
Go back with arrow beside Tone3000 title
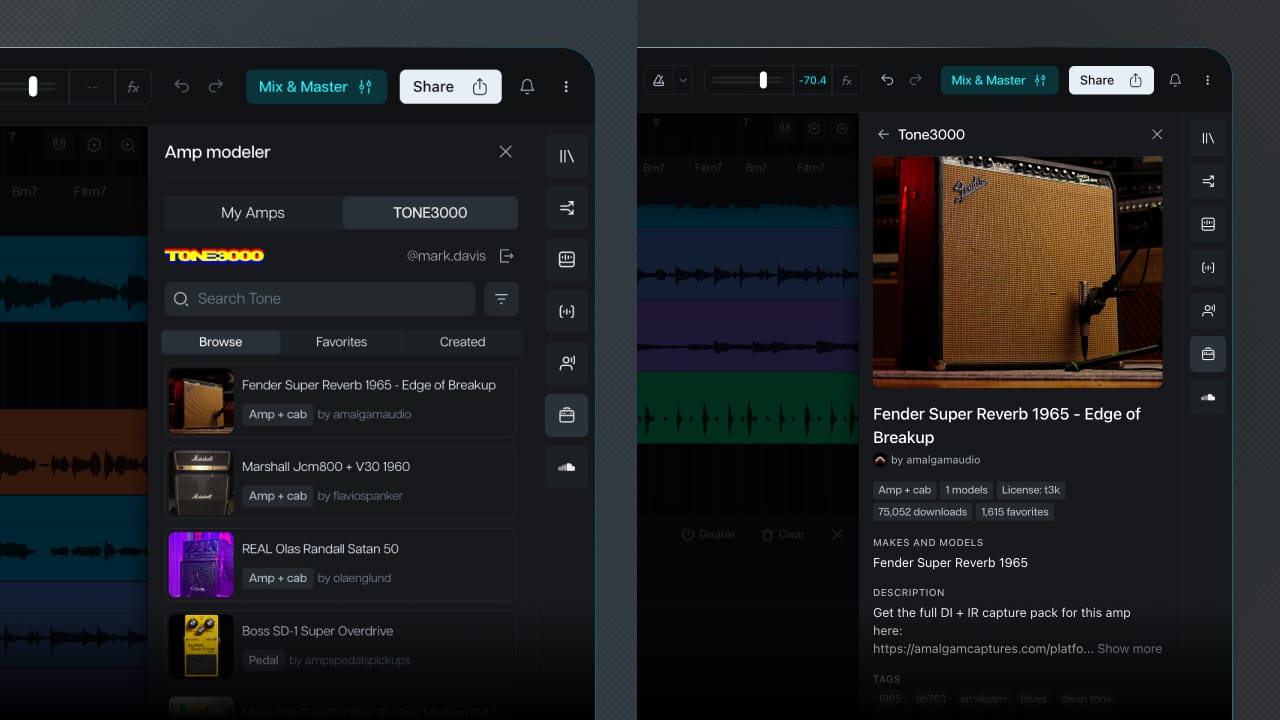pos(883,134)
